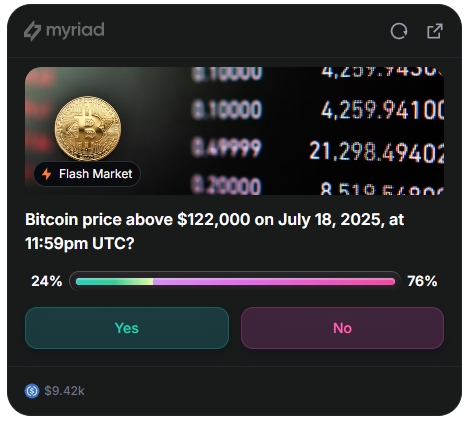Click the blurred 0.20000 figure in the banner
Image resolution: width=472 pixels, height=425 pixels.
[x=226, y=186]
